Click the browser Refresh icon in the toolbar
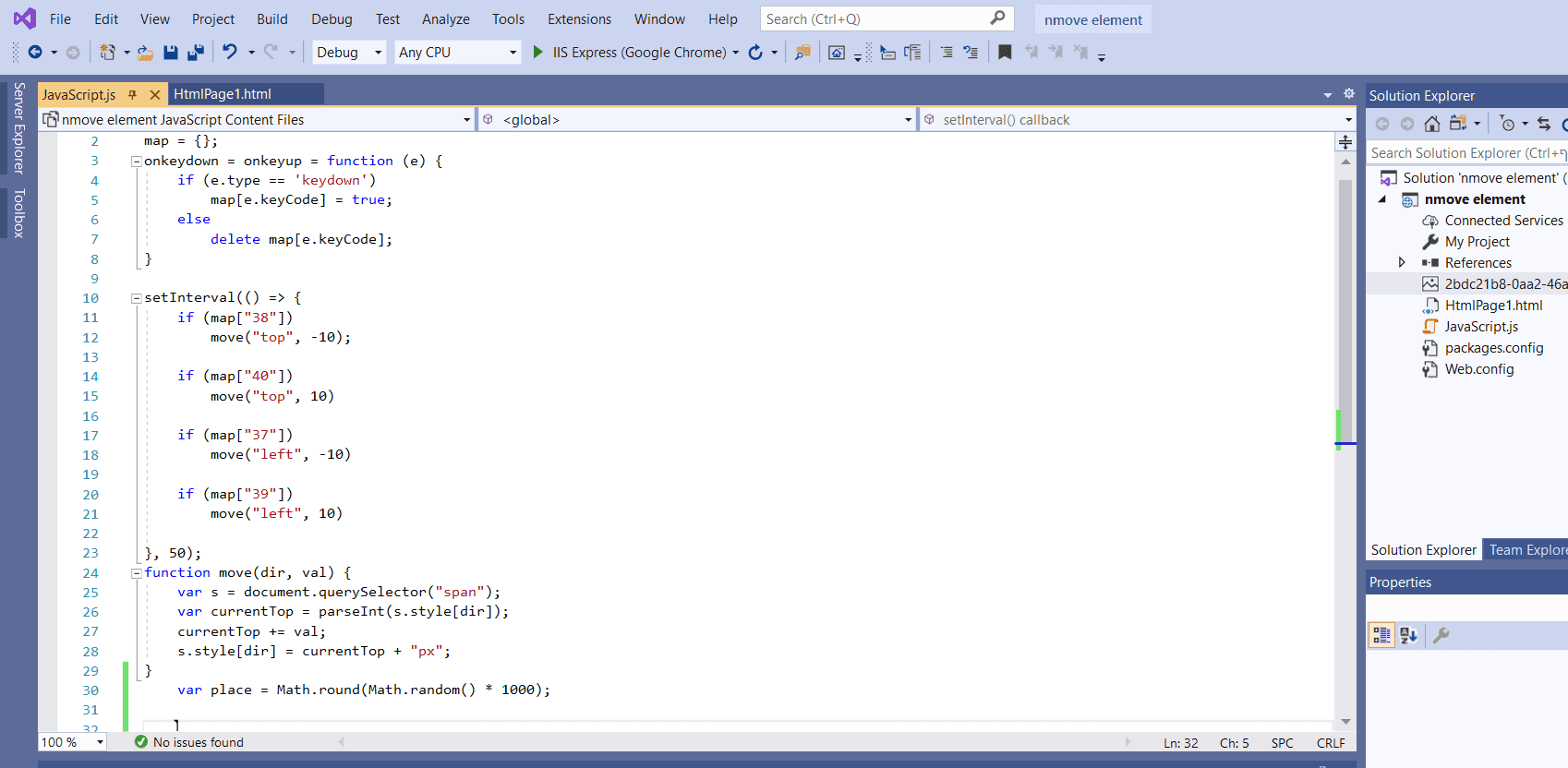 click(x=755, y=53)
